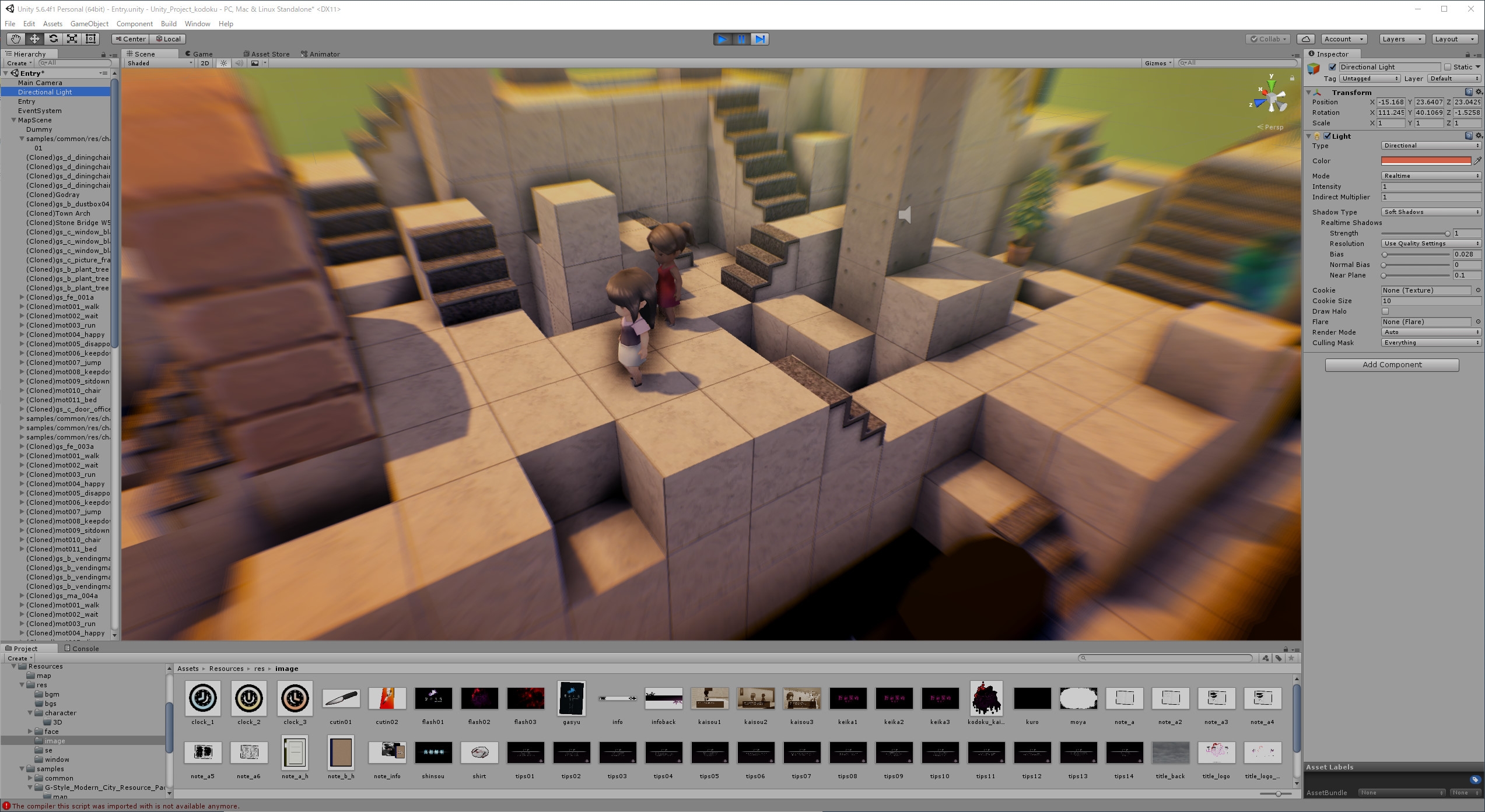Enable the Static checkbox

[x=1448, y=67]
